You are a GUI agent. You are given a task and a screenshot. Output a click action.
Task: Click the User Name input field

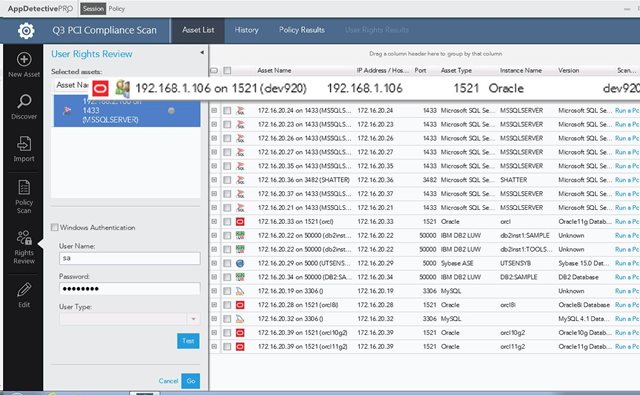[x=130, y=258]
